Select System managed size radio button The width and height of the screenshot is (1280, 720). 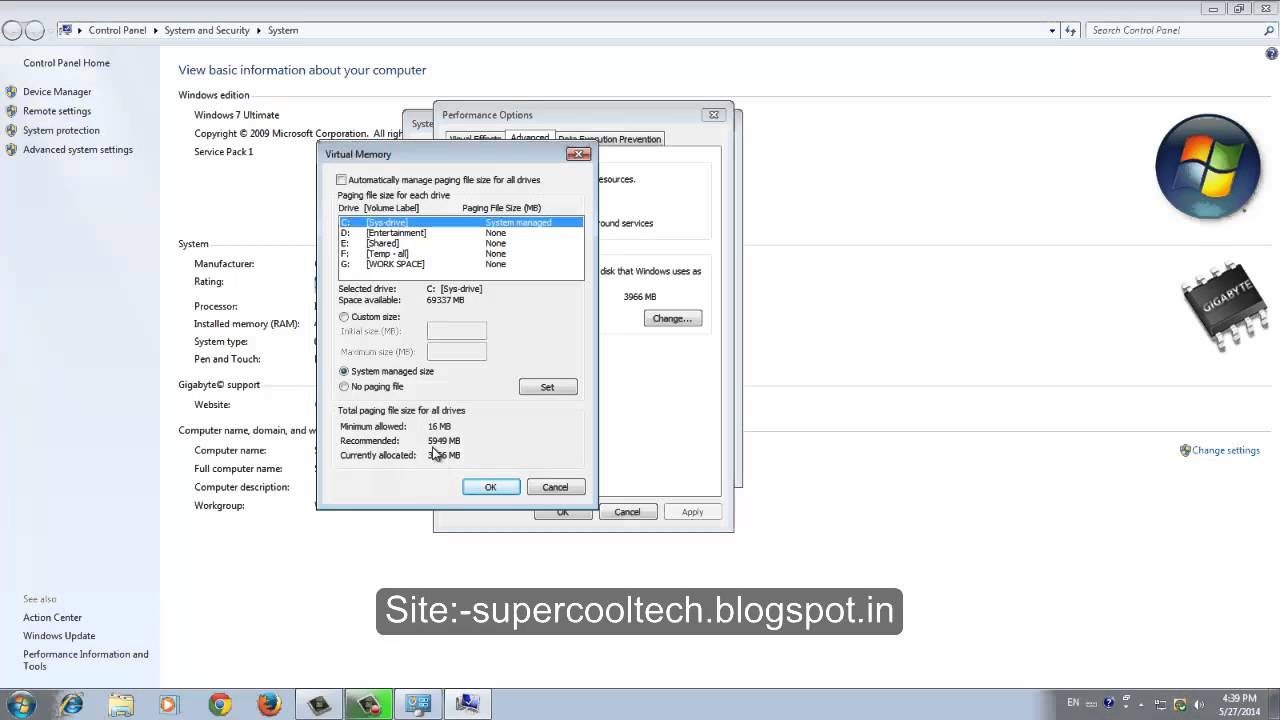tap(344, 371)
